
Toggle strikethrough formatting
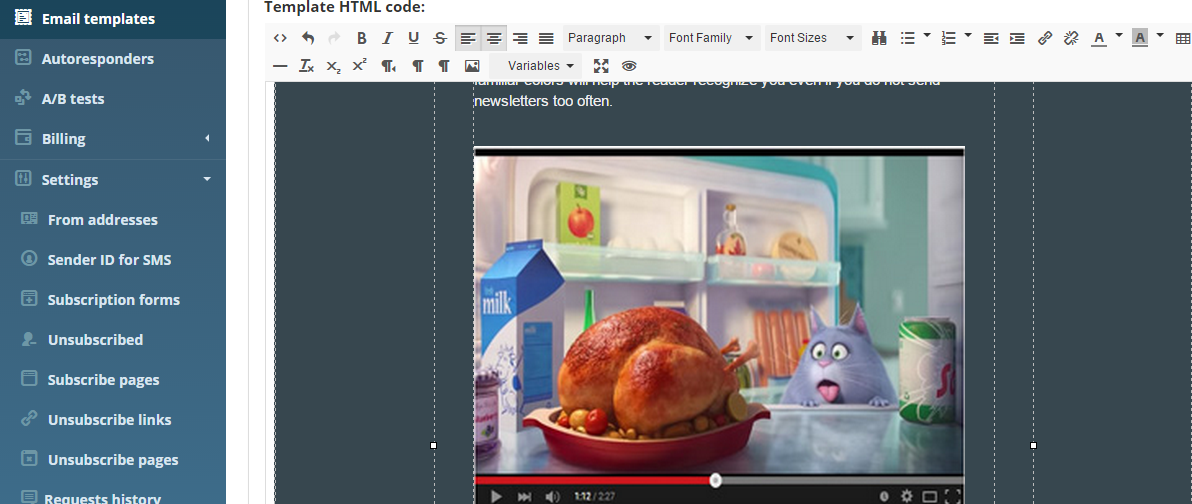pyautogui.click(x=440, y=38)
